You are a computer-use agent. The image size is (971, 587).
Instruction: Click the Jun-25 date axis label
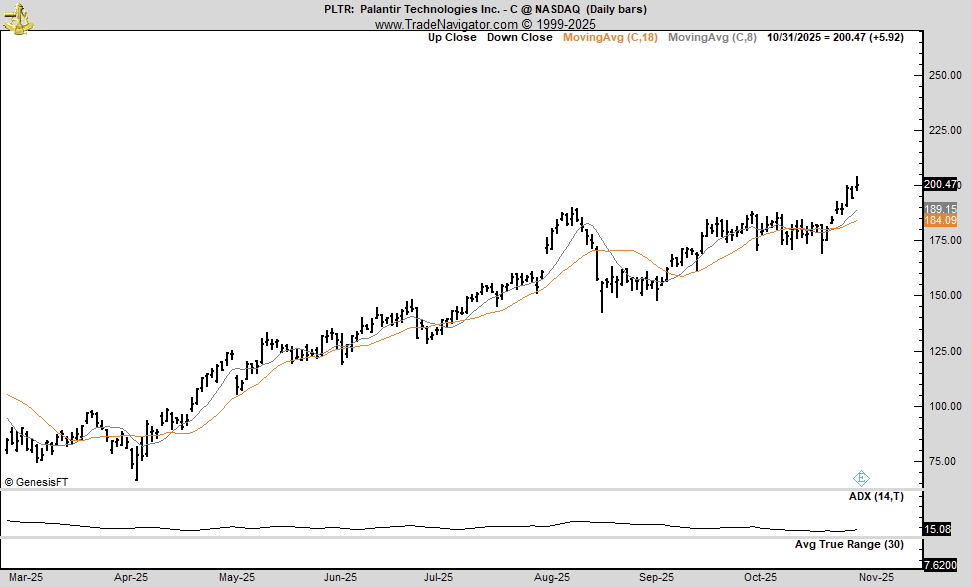341,577
